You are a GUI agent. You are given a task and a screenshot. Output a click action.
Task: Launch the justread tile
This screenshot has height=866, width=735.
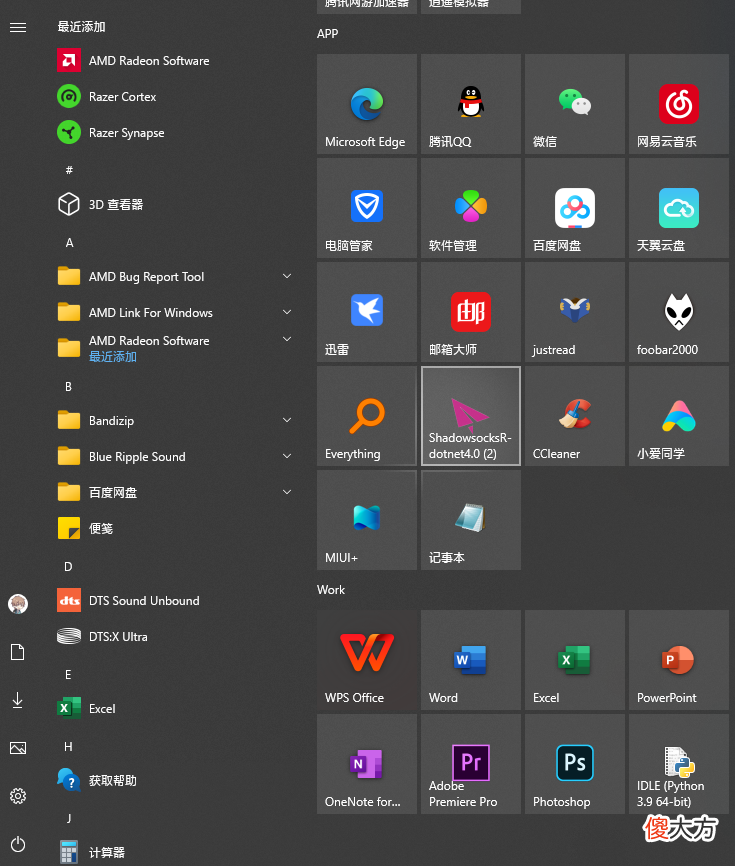(575, 312)
